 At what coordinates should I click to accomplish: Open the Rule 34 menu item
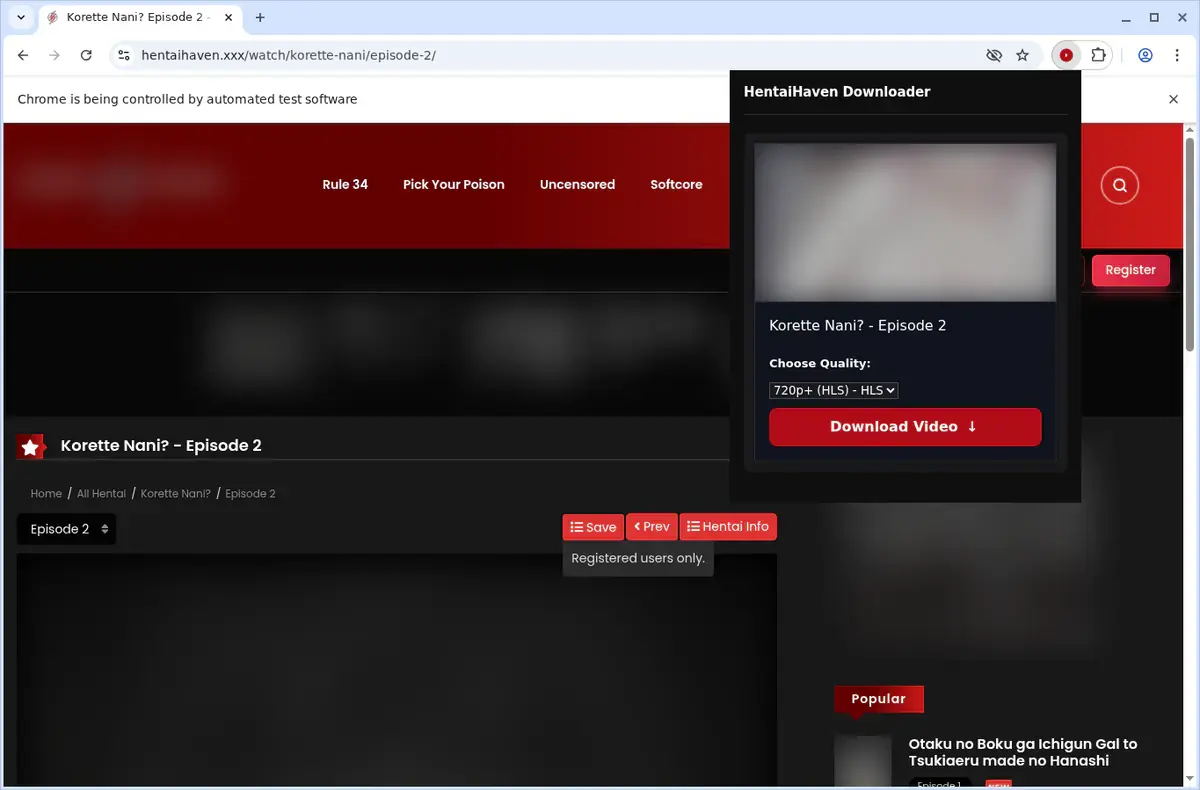click(345, 184)
